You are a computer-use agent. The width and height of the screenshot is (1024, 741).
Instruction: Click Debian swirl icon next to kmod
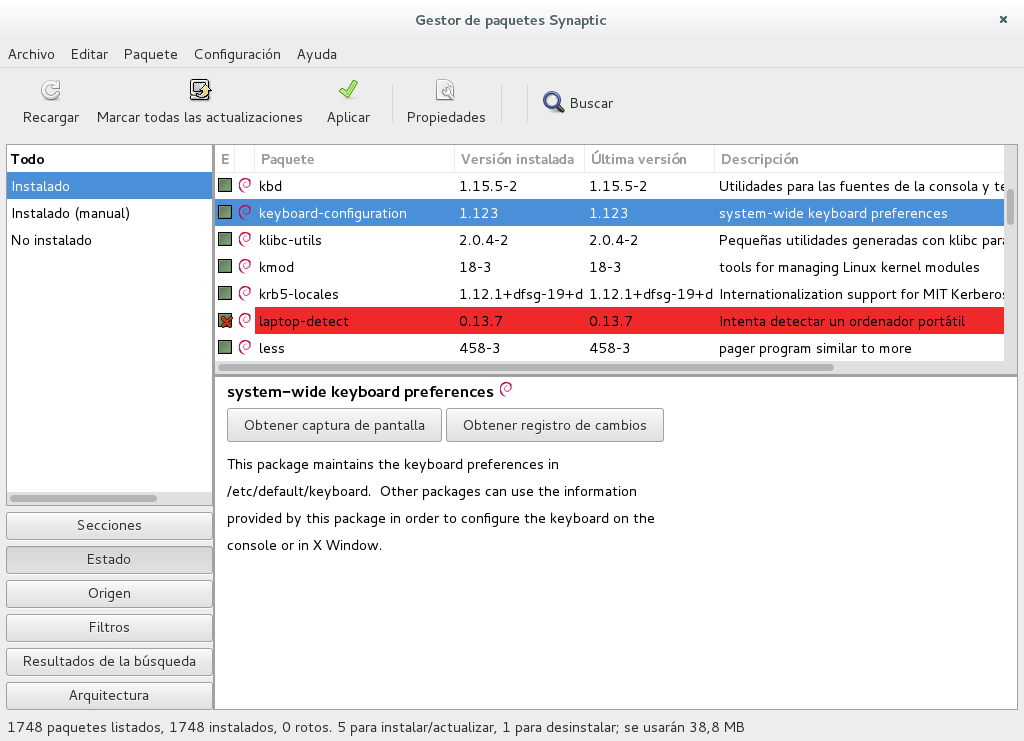245,266
